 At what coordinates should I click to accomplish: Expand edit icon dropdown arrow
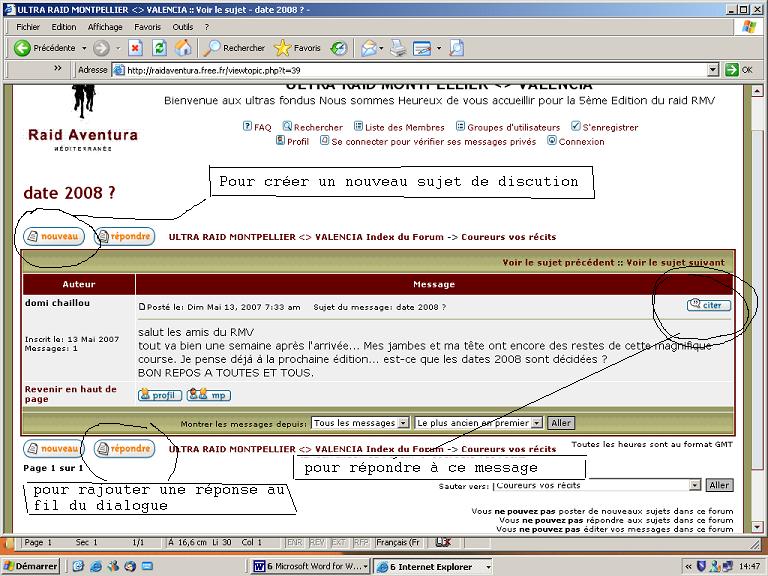(439, 48)
